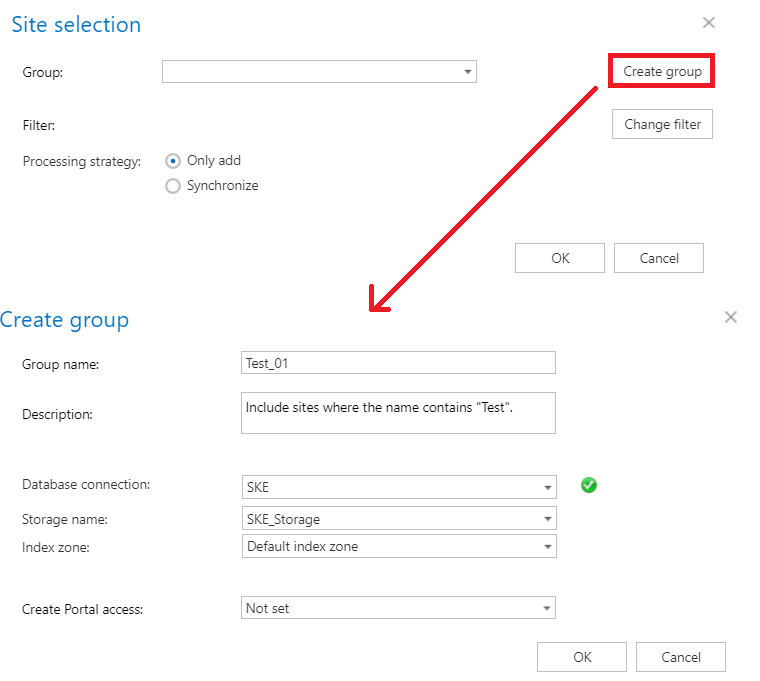Image resolution: width=760 pixels, height=681 pixels.
Task: Open the Group dropdown
Action: coord(467,72)
